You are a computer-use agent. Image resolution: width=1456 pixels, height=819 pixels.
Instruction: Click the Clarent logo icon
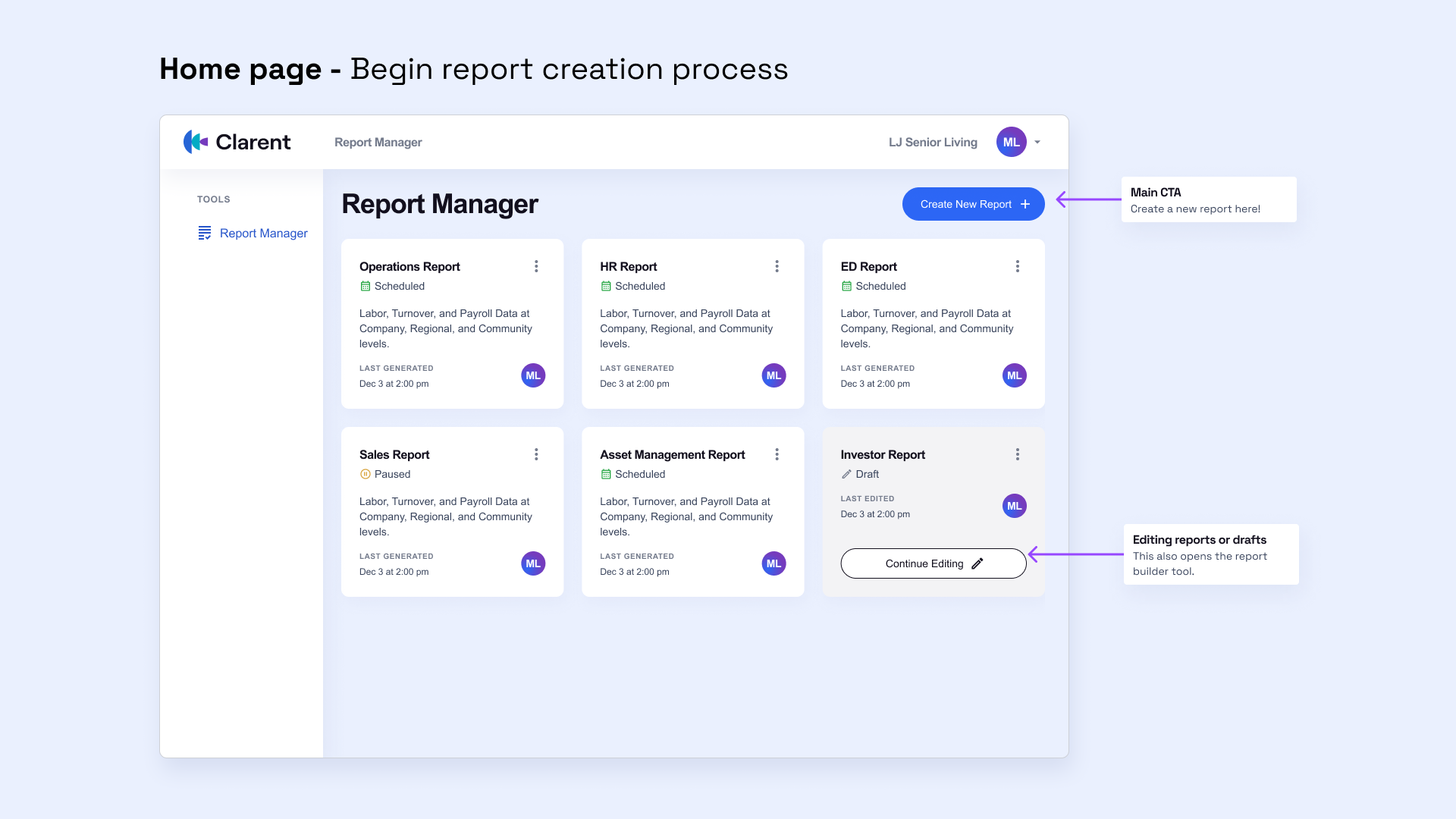196,142
